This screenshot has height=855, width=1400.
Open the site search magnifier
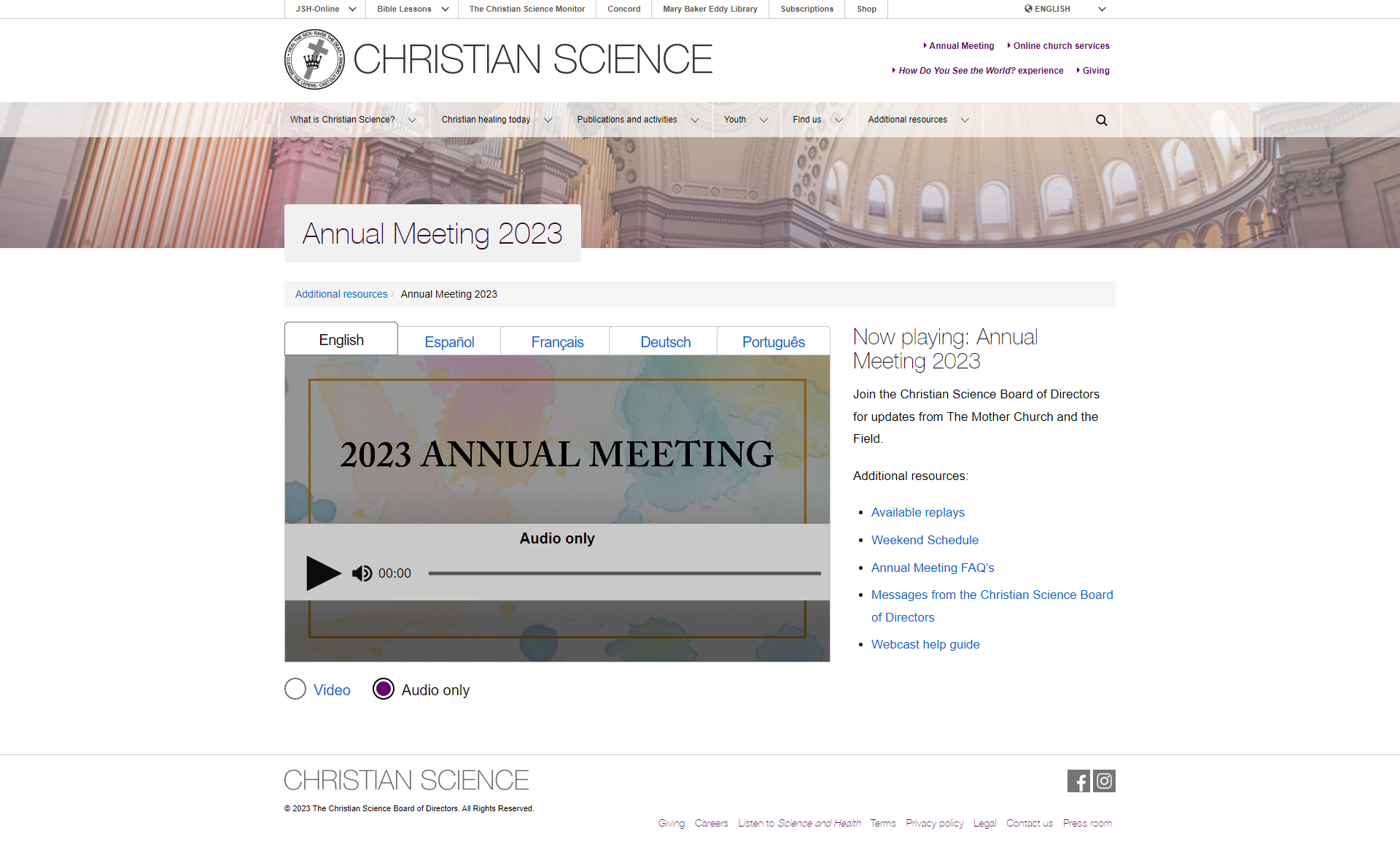1101,120
